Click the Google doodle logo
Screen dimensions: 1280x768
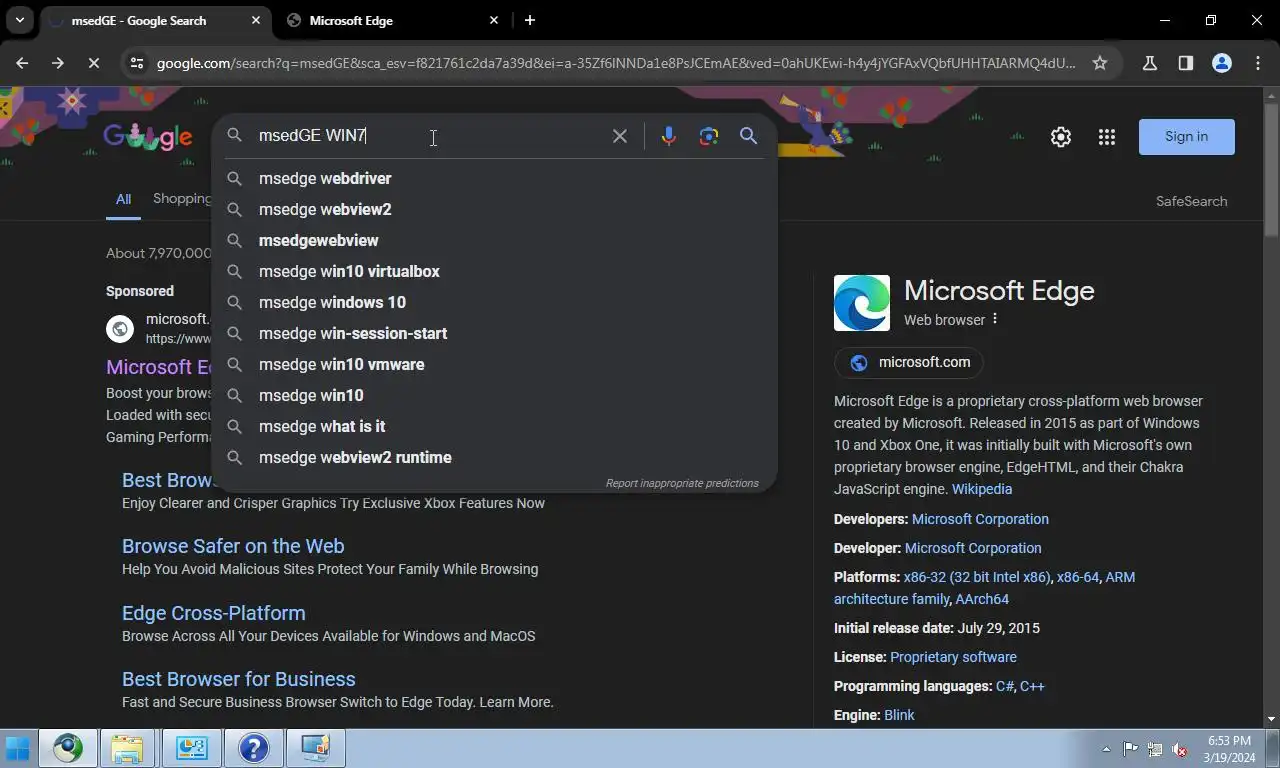148,137
